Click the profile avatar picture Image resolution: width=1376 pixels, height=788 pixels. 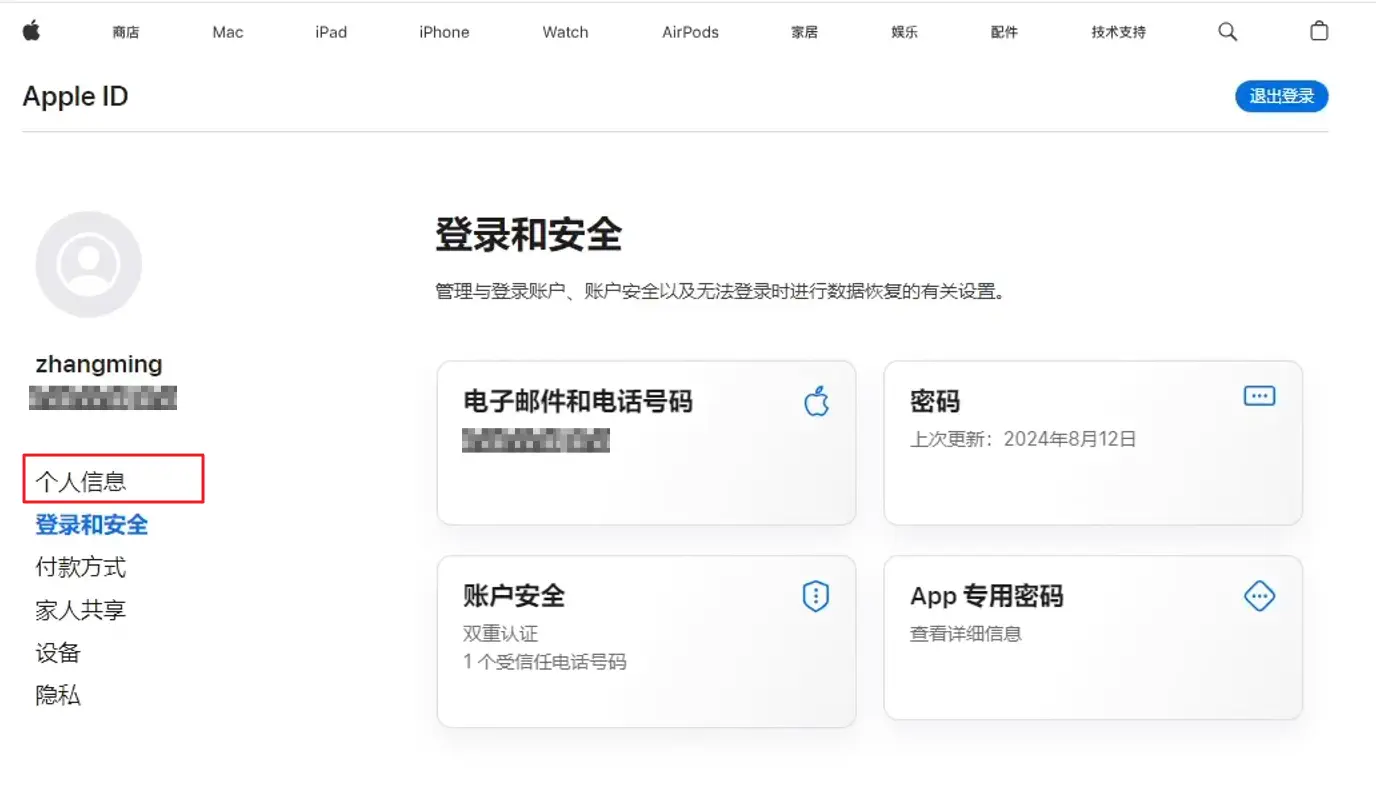89,264
